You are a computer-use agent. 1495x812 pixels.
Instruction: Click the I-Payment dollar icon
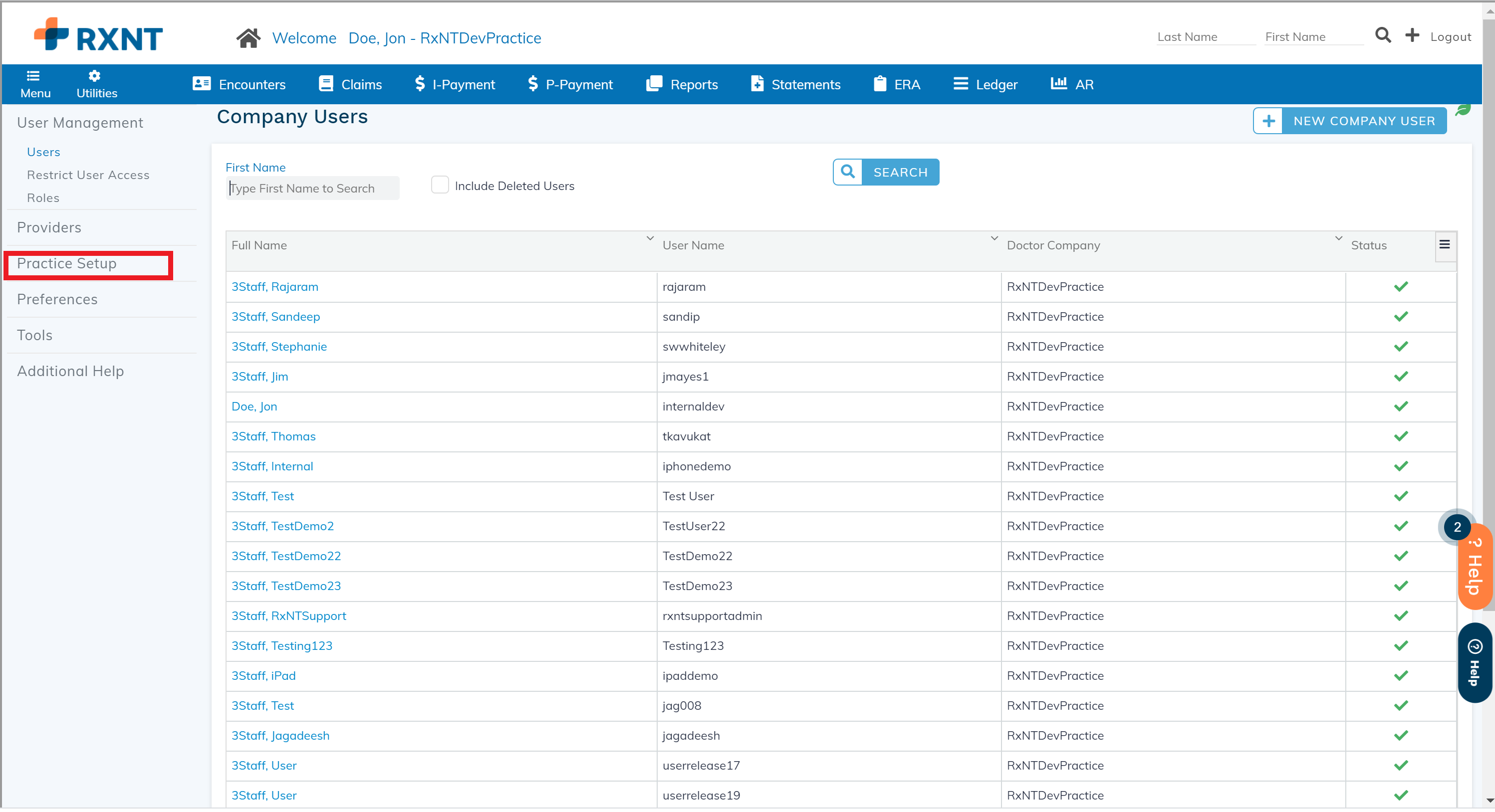coord(420,83)
